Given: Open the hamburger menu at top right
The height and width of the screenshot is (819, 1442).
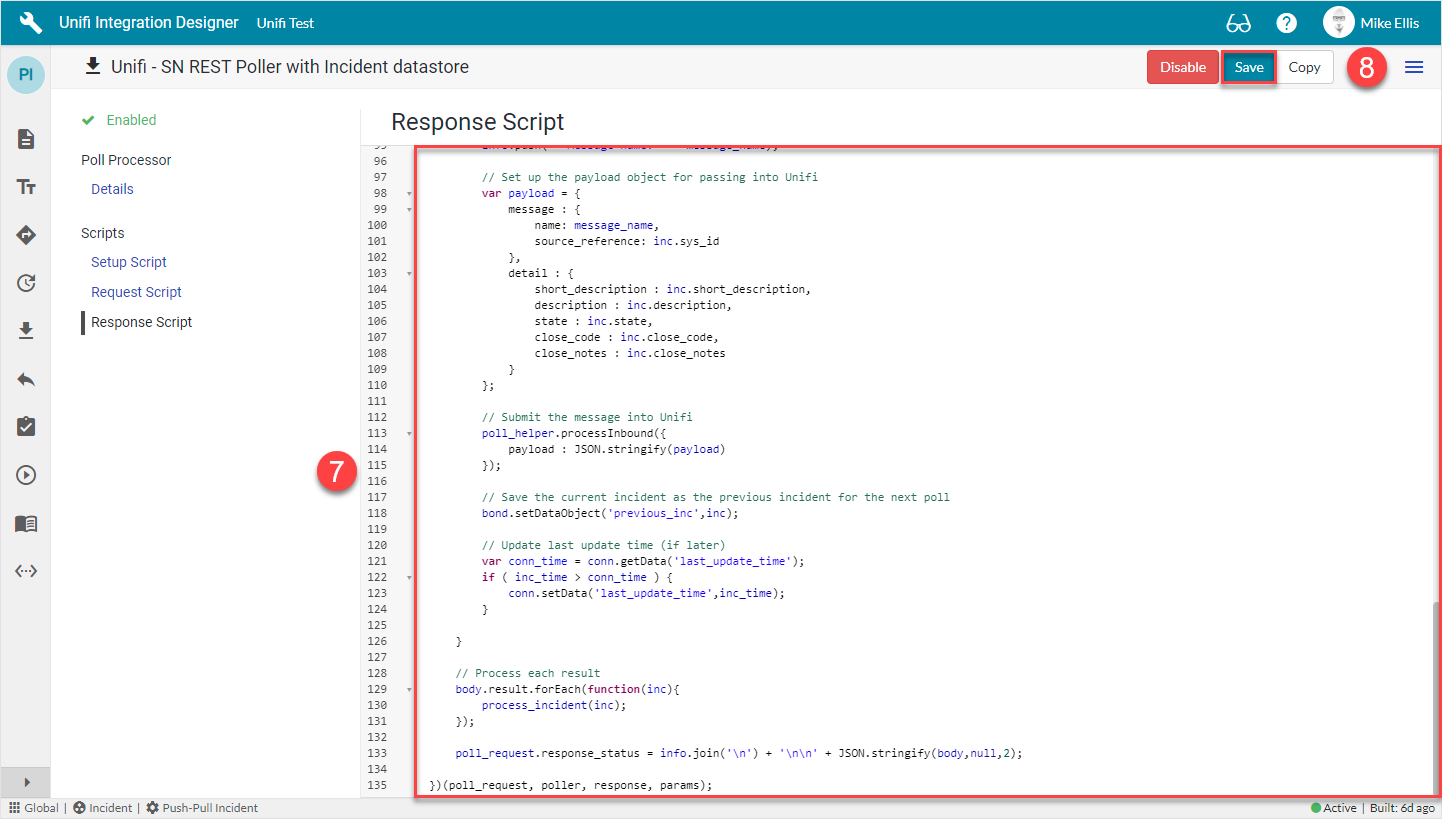Looking at the screenshot, I should click(1414, 67).
